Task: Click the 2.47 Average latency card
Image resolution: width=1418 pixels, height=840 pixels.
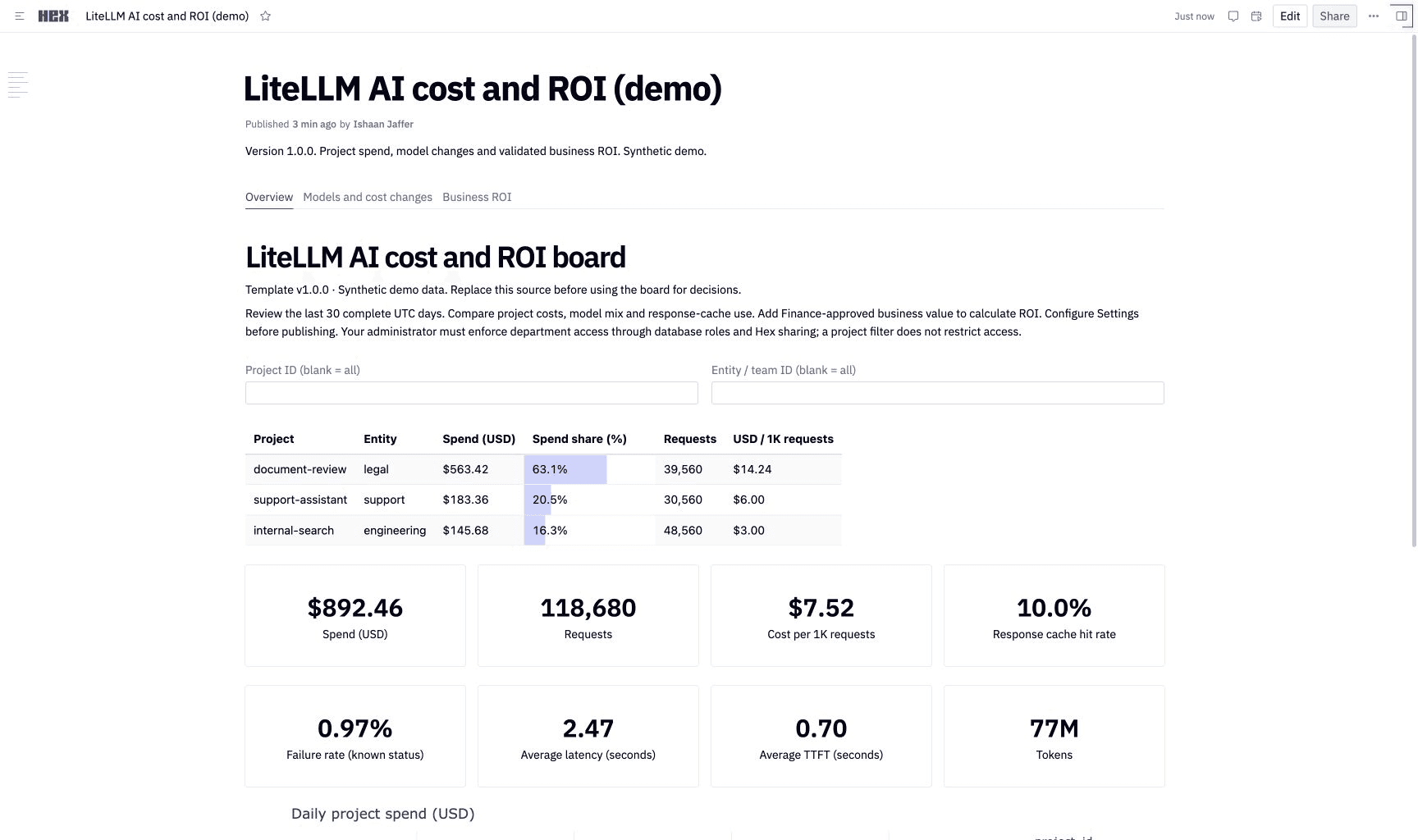Action: pos(588,737)
